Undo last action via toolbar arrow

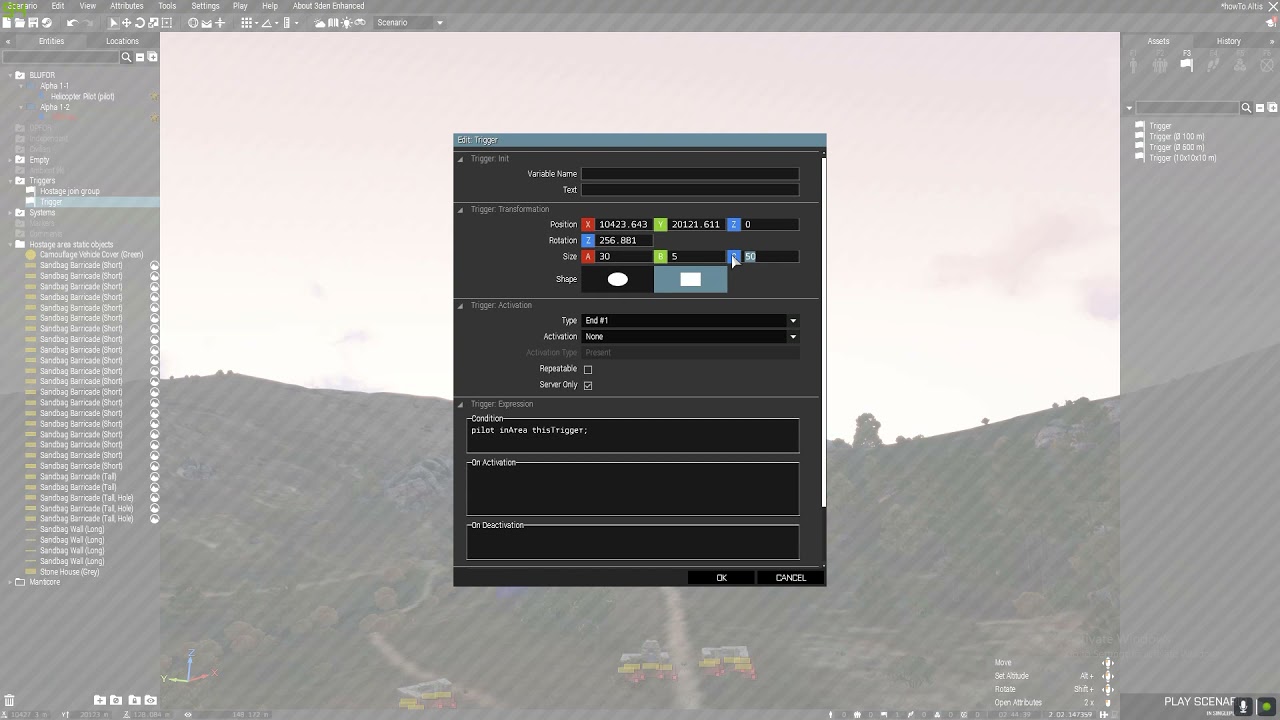pos(73,22)
